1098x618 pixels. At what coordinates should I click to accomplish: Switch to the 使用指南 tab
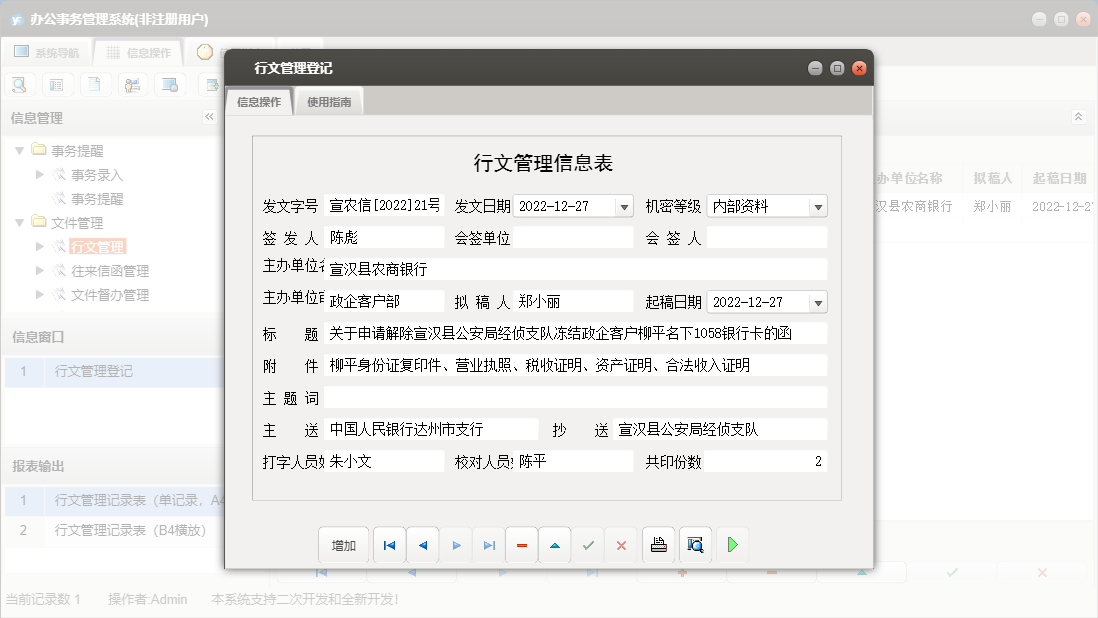[329, 101]
